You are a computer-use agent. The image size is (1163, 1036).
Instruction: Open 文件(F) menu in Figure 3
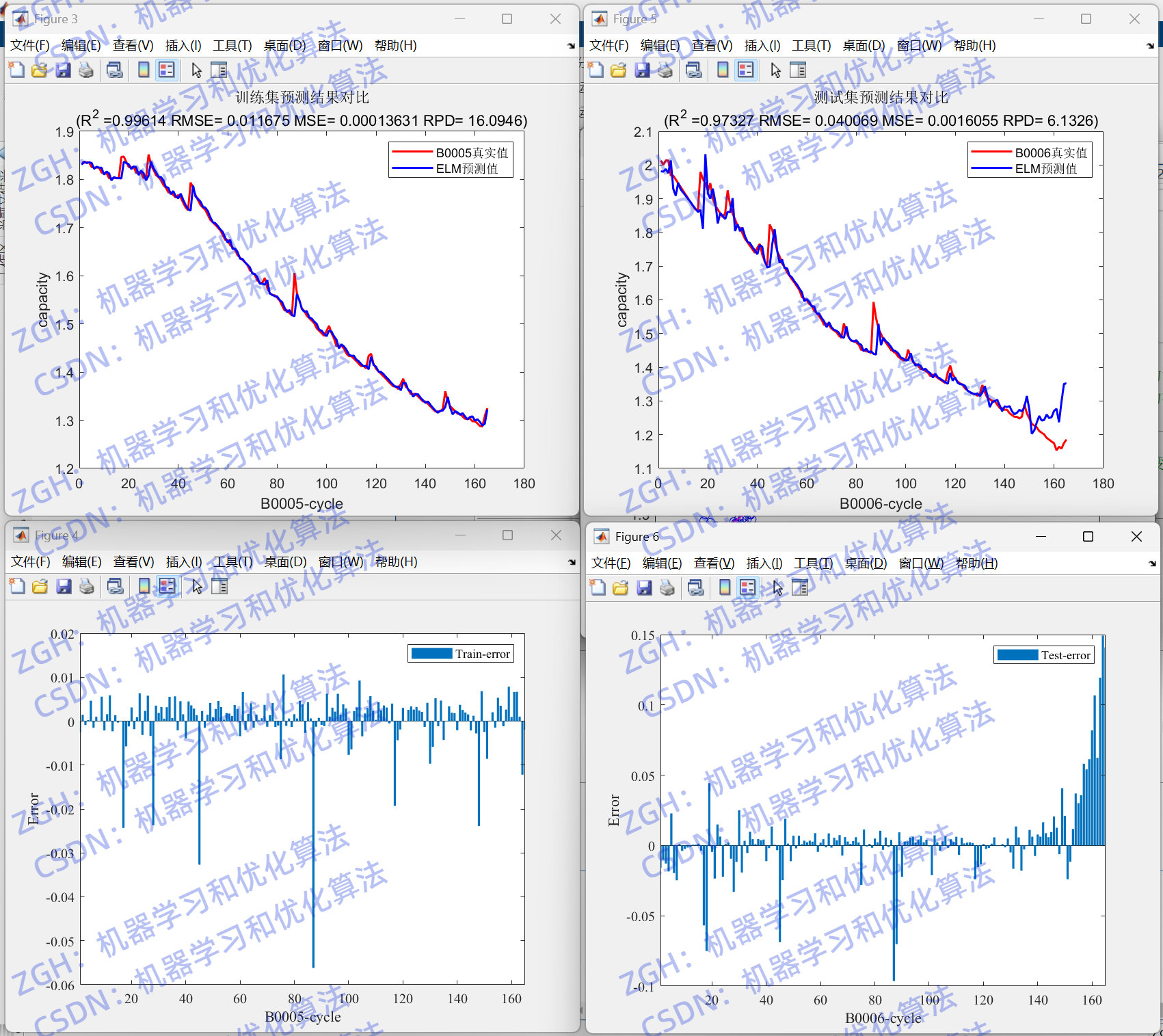[30, 45]
